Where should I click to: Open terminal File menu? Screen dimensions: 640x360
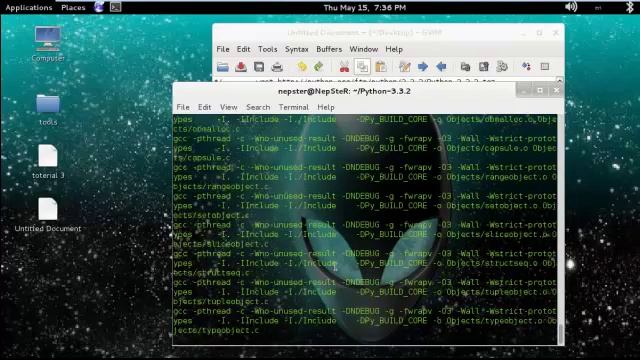tap(183, 107)
